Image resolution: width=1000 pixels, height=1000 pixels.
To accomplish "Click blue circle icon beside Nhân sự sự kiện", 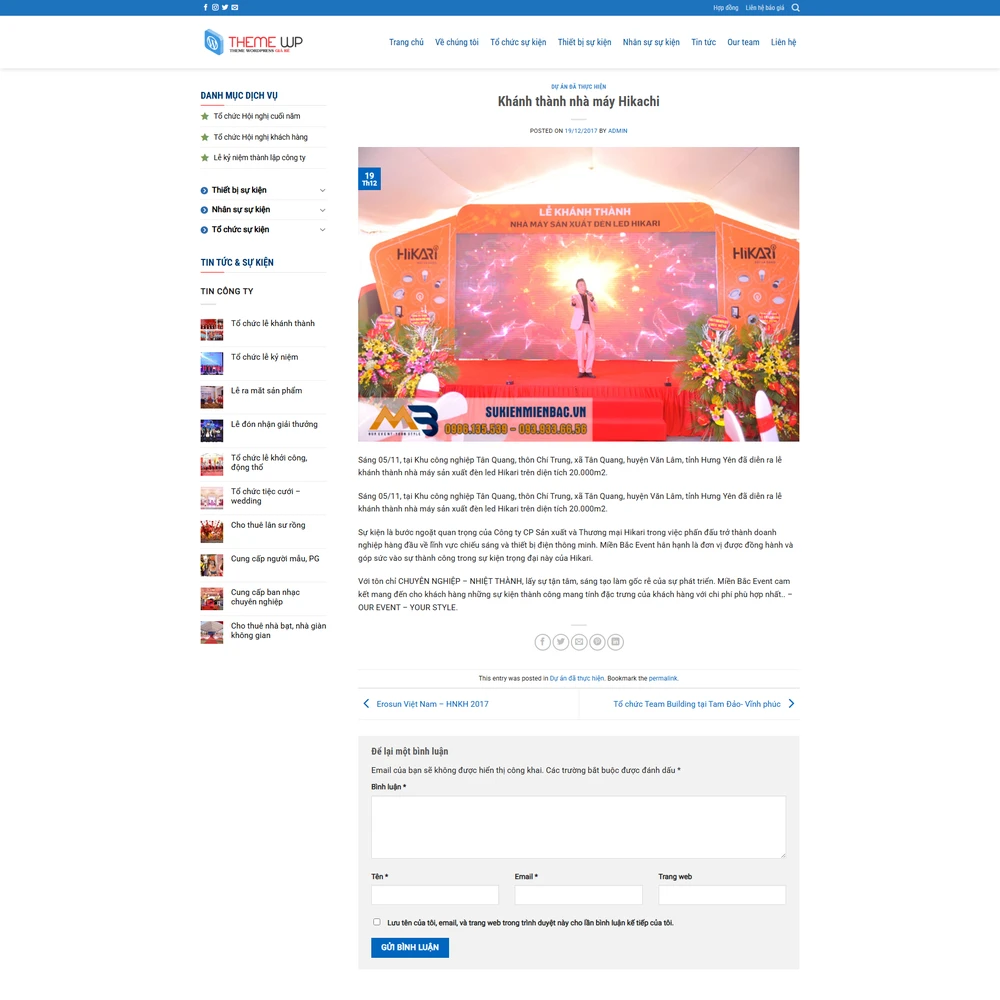I will [x=204, y=210].
